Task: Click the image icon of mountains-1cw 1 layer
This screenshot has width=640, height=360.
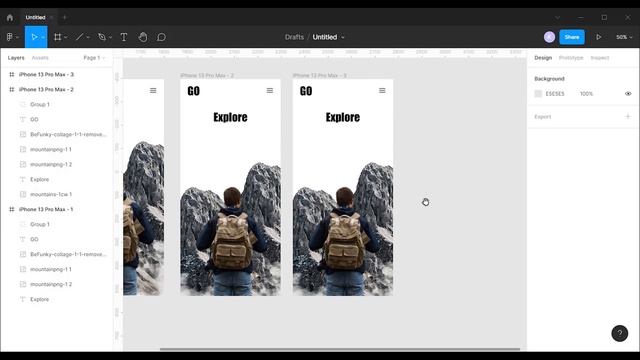Action: 23,194
